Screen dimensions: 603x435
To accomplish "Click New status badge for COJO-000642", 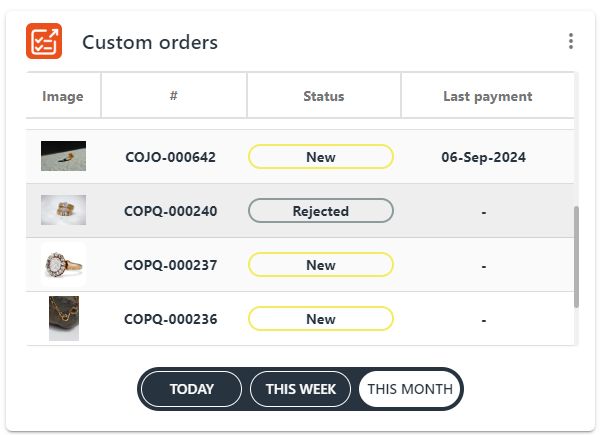I will (x=321, y=157).
